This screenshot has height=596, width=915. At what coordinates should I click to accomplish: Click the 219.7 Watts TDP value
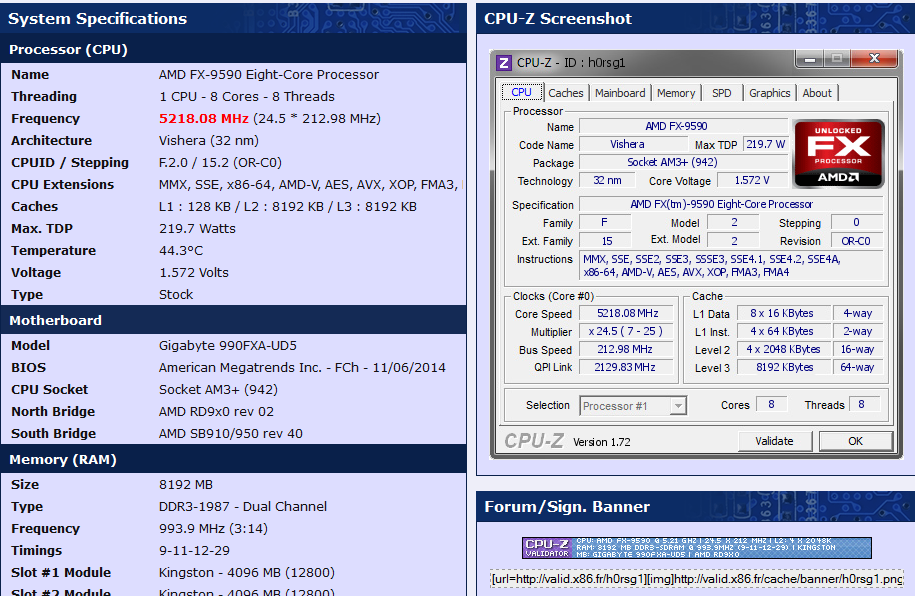tap(197, 229)
